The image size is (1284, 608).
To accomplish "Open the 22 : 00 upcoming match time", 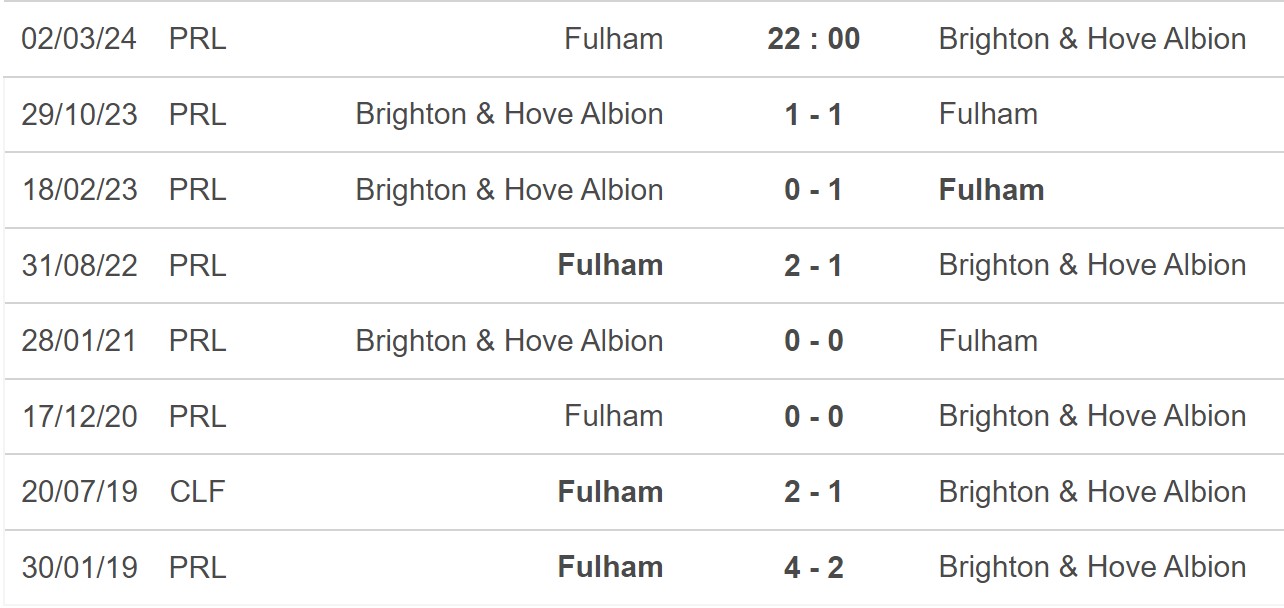I will pyautogui.click(x=814, y=39).
